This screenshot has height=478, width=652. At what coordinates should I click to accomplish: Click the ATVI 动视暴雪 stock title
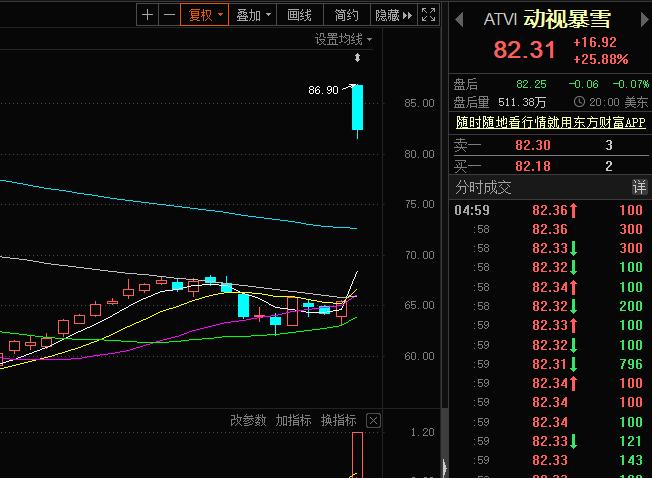pyautogui.click(x=547, y=19)
